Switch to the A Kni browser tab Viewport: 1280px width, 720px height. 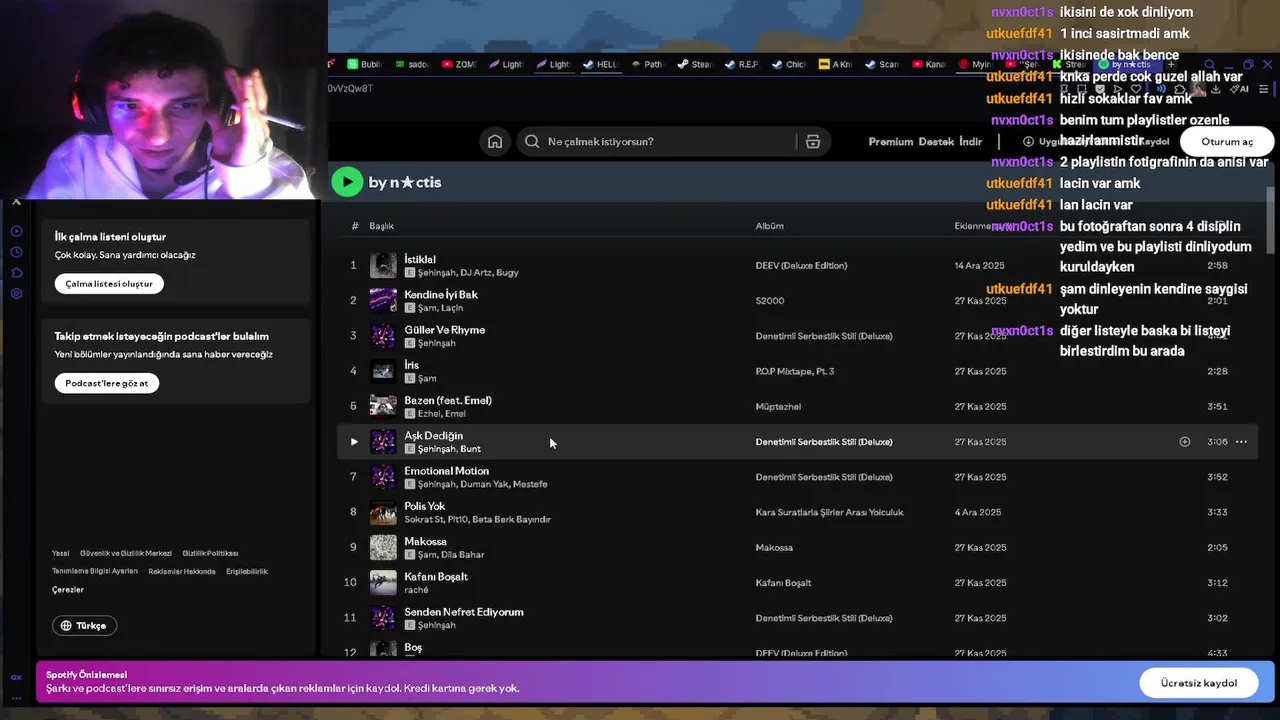click(835, 64)
